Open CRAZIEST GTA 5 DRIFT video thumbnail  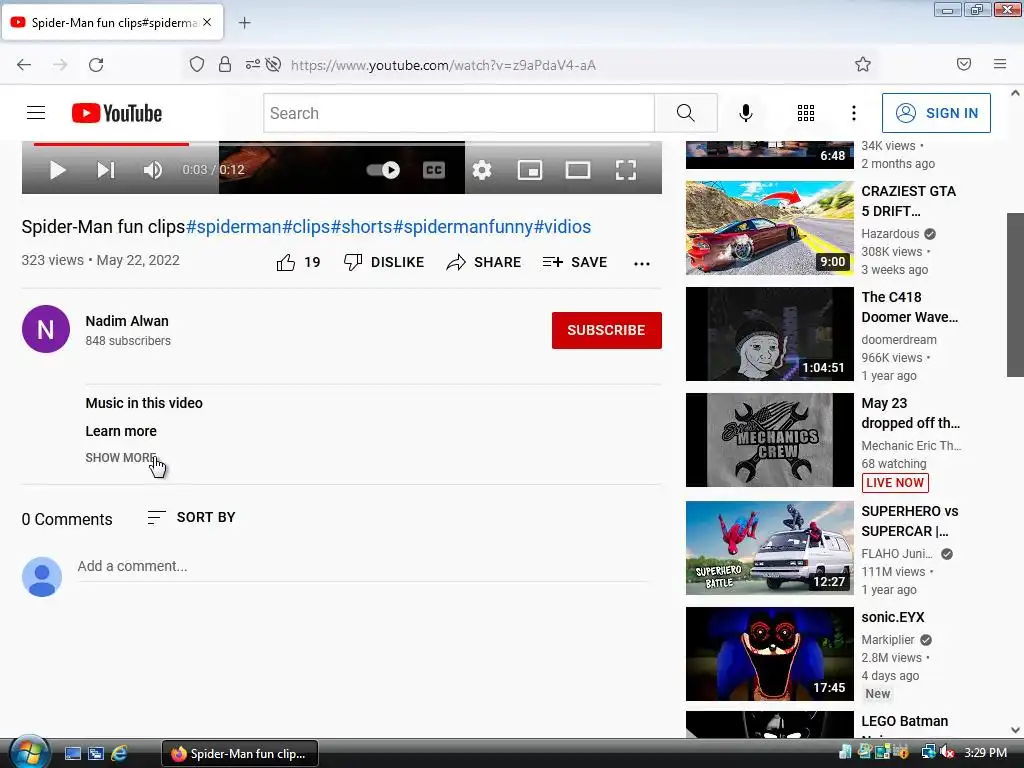[x=769, y=228]
